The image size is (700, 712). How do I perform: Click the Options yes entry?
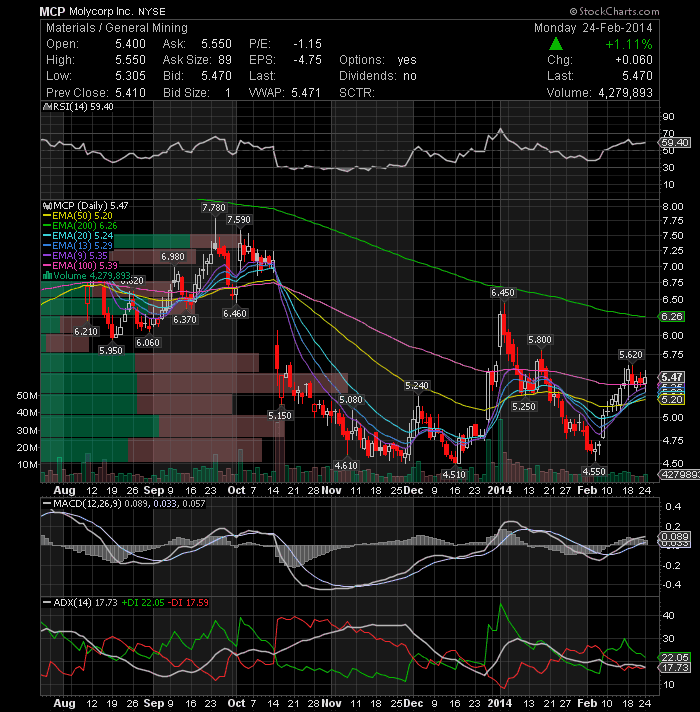378,60
